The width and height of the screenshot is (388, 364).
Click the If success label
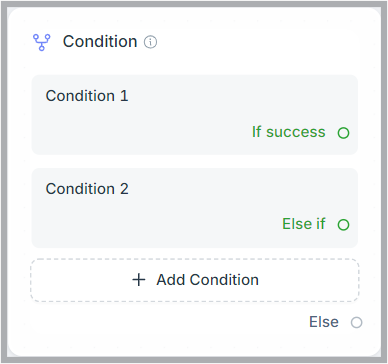coord(289,132)
